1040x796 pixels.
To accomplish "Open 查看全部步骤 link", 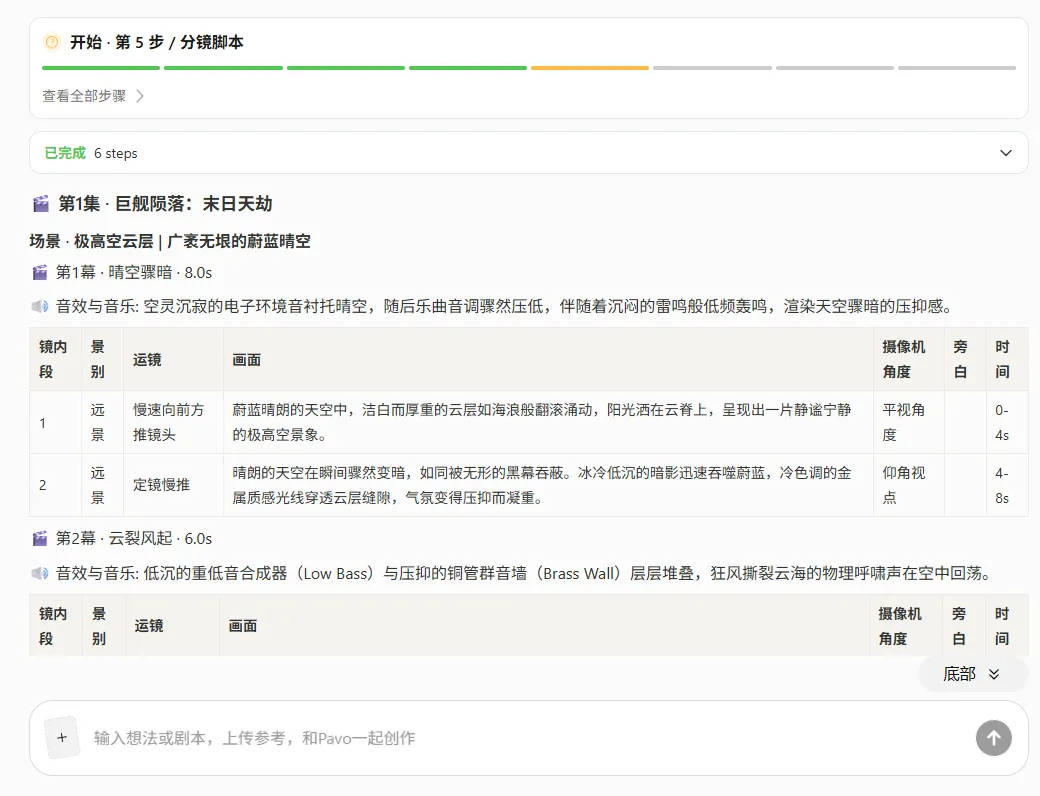I will [84, 96].
